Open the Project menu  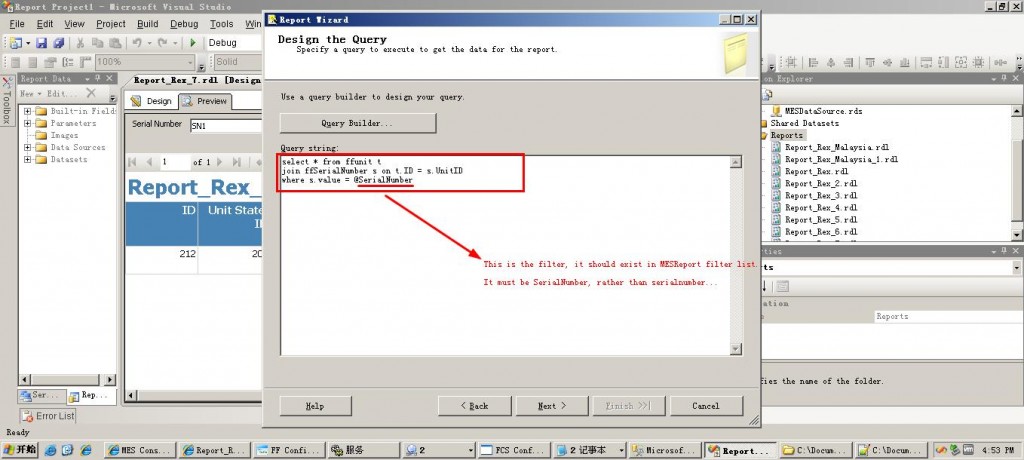[x=111, y=24]
